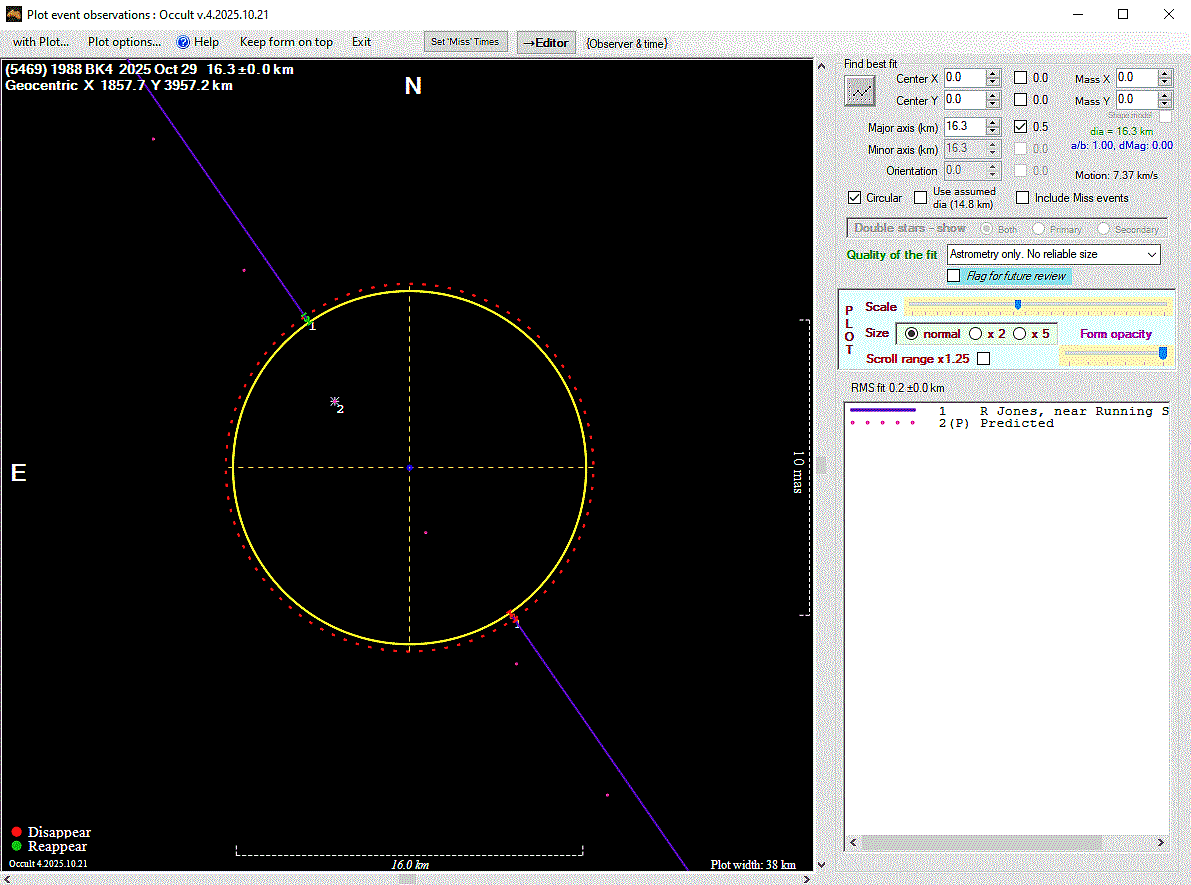
Task: Select the x 2 size radio button
Action: pyautogui.click(x=975, y=334)
